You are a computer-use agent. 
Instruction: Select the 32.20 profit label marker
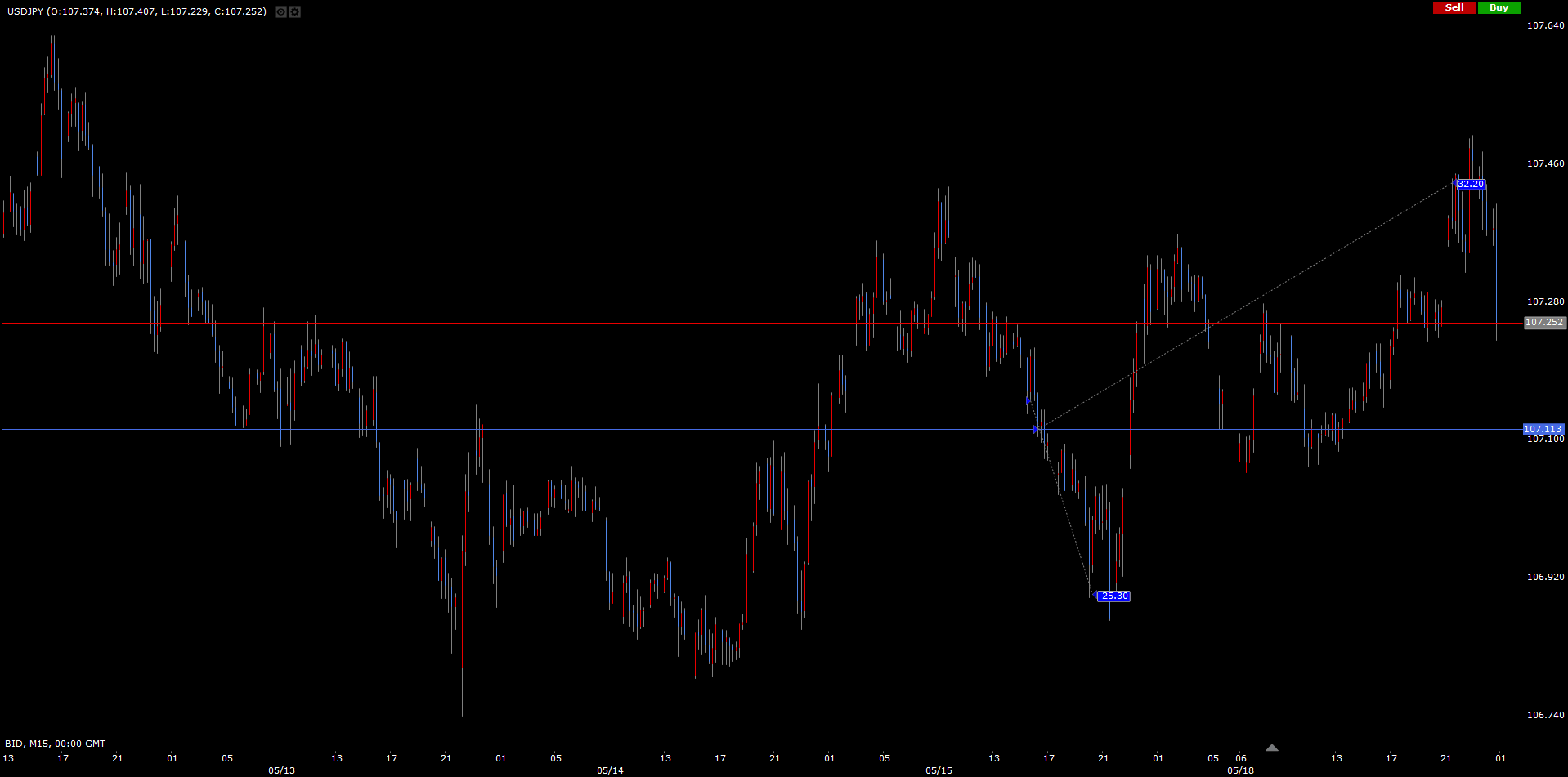coord(1471,185)
